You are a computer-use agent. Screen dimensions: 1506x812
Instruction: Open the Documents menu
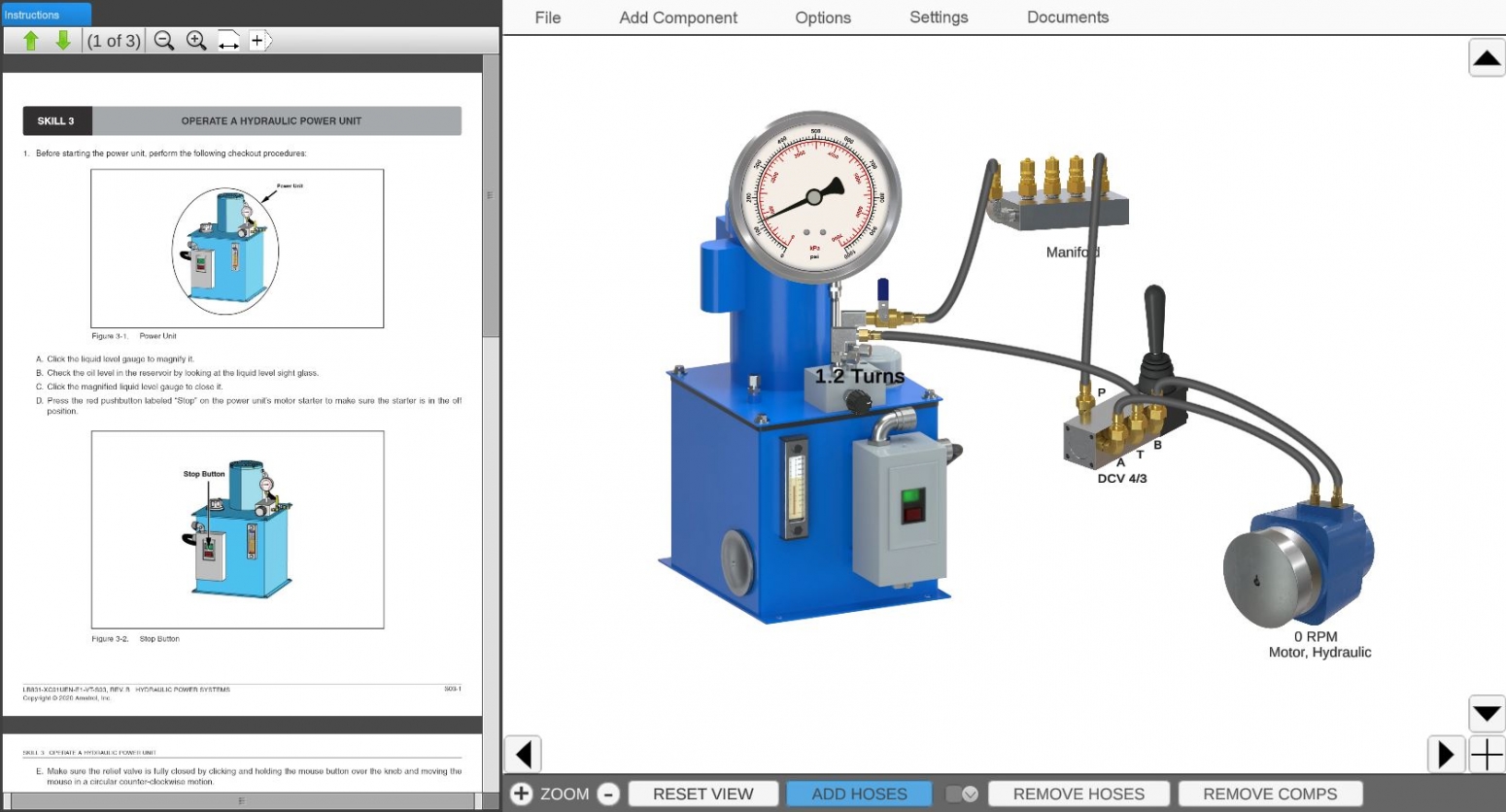click(x=1068, y=17)
